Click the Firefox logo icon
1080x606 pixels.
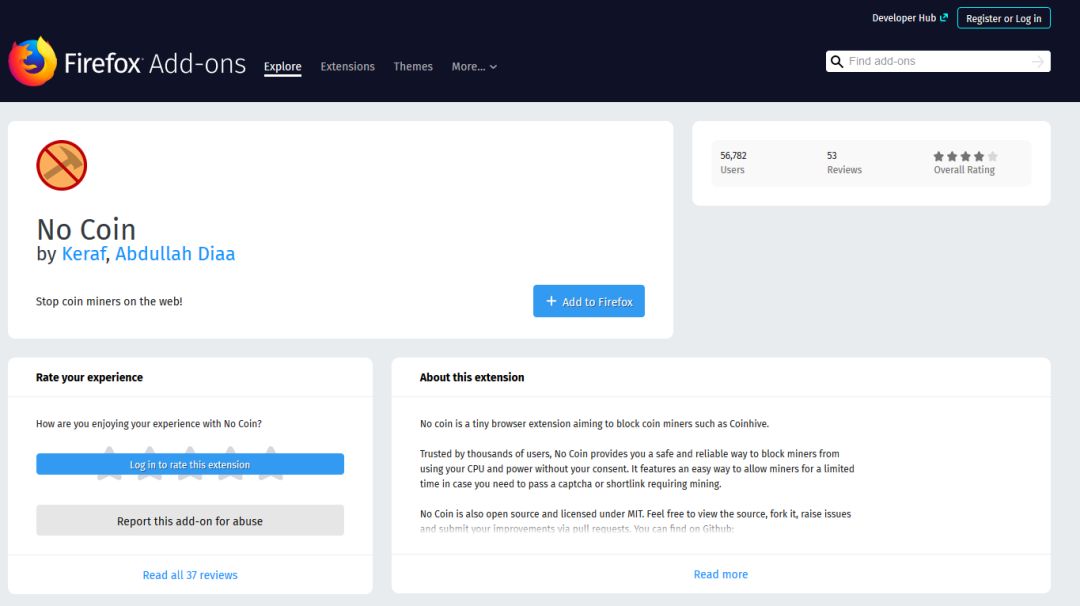(32, 61)
